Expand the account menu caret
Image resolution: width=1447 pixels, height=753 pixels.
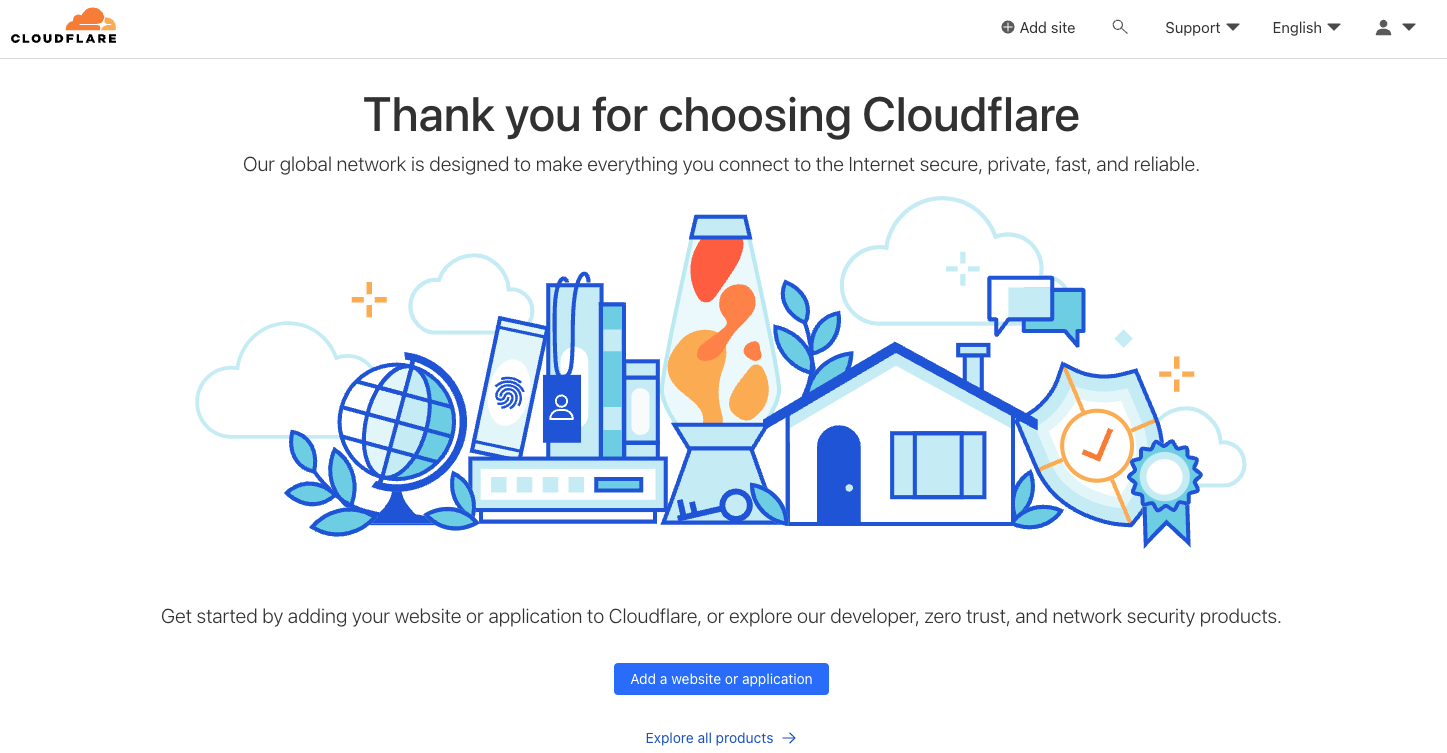(1409, 28)
